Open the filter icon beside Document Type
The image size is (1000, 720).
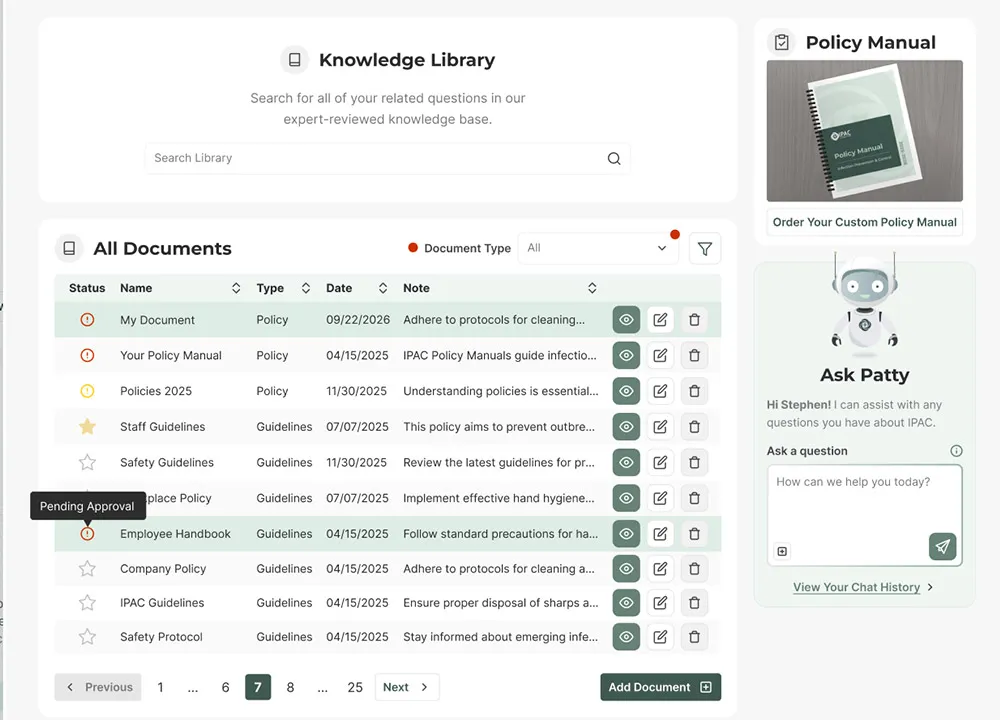(x=705, y=248)
